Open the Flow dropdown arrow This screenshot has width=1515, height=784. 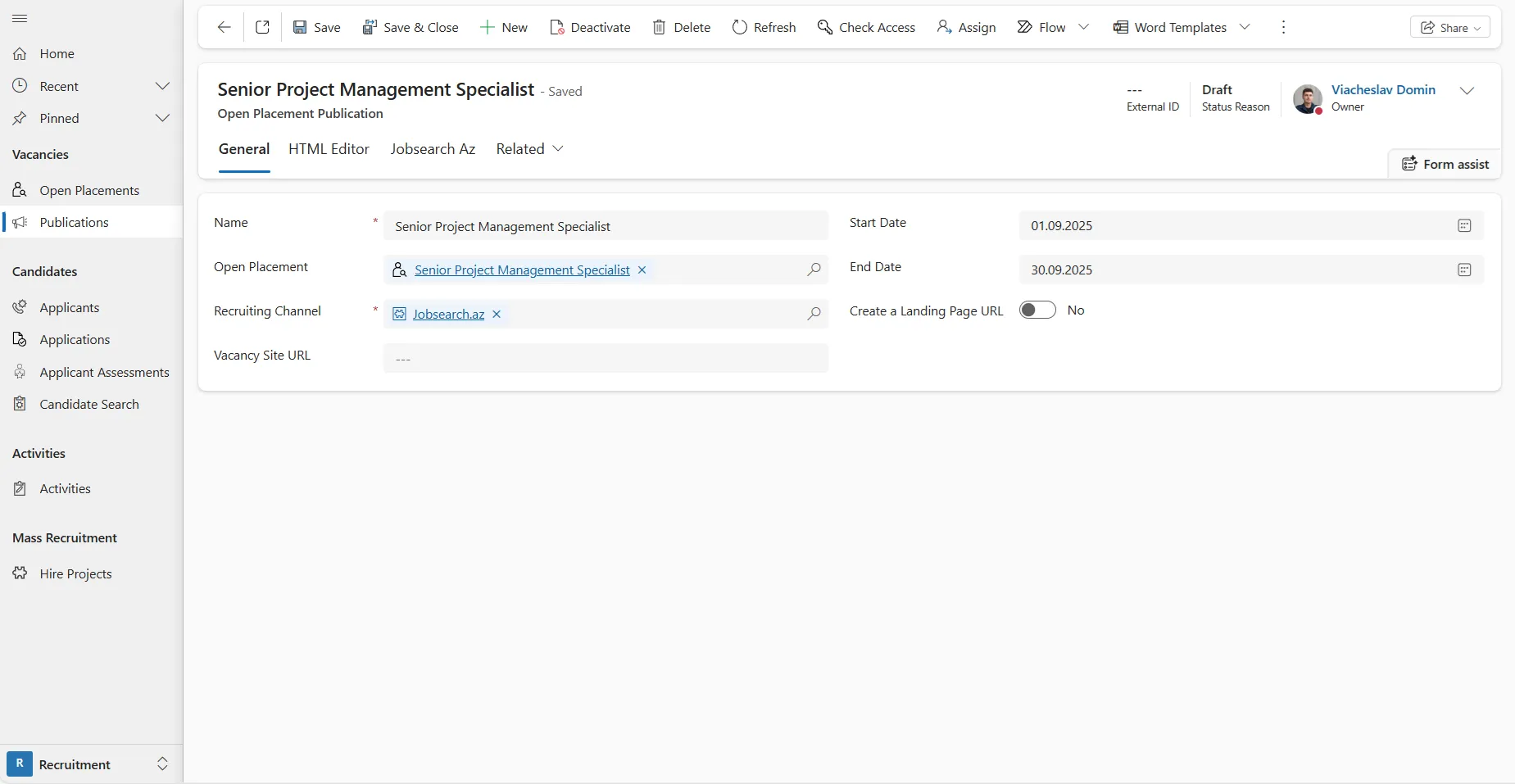(x=1083, y=27)
